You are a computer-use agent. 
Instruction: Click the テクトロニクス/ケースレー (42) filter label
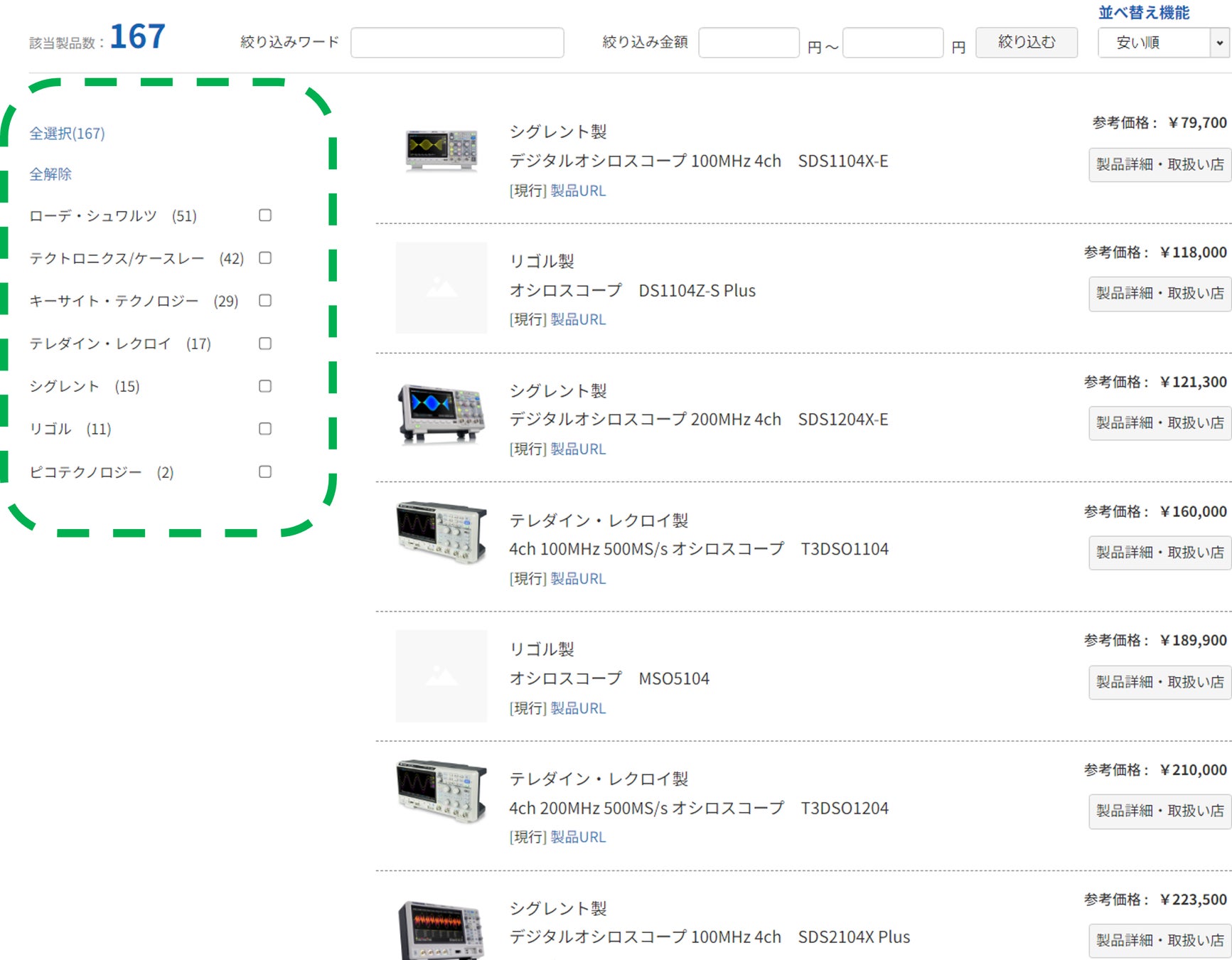136,258
